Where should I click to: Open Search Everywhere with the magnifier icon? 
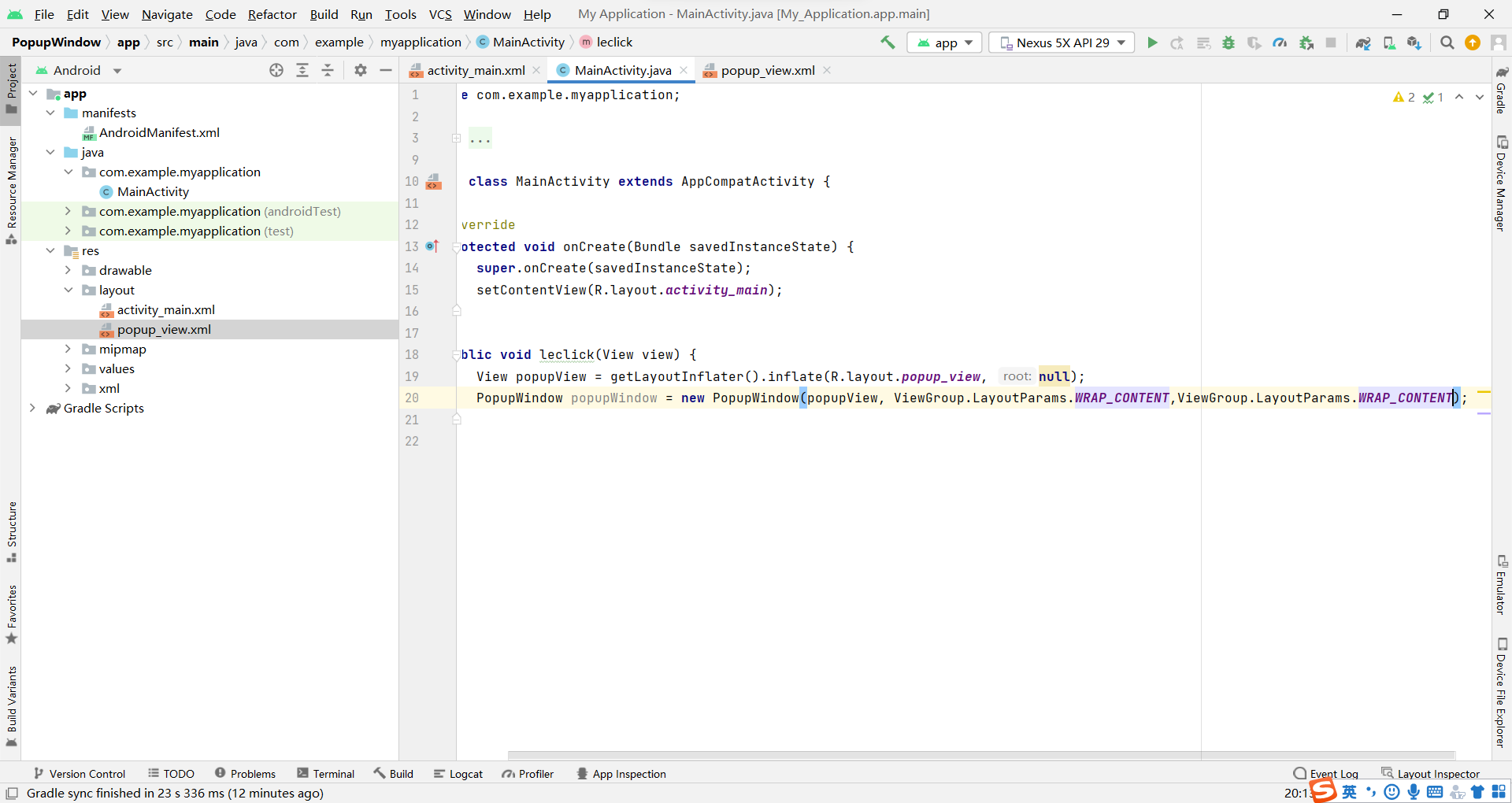[1447, 43]
